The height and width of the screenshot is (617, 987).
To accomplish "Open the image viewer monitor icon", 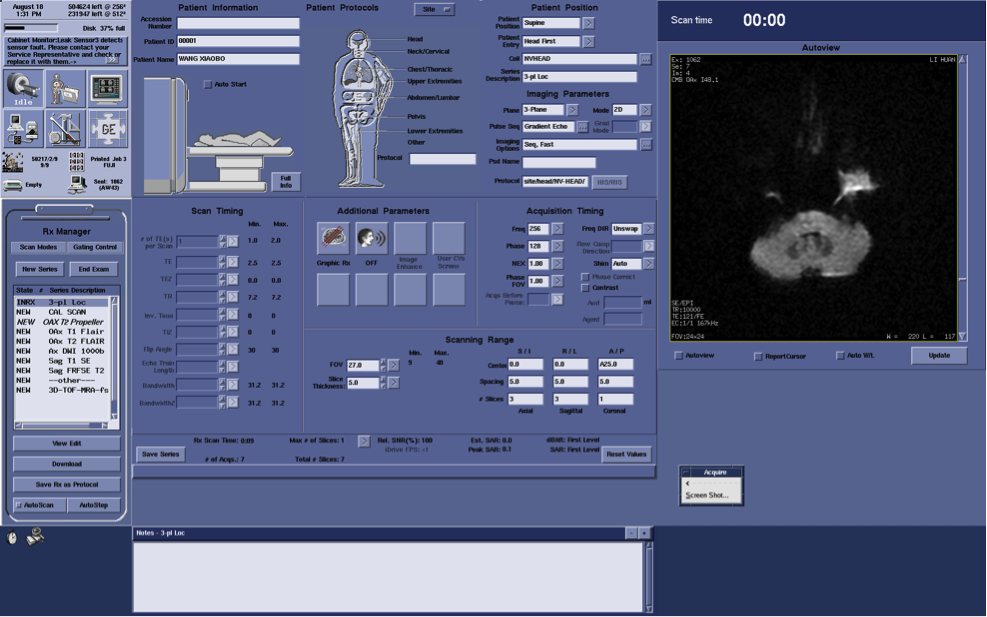I will (107, 88).
